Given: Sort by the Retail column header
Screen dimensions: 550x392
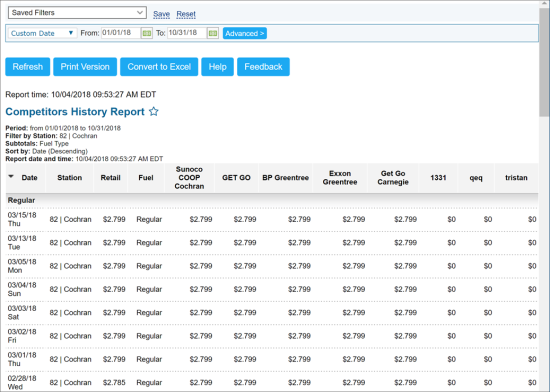Looking at the screenshot, I should (x=110, y=178).
